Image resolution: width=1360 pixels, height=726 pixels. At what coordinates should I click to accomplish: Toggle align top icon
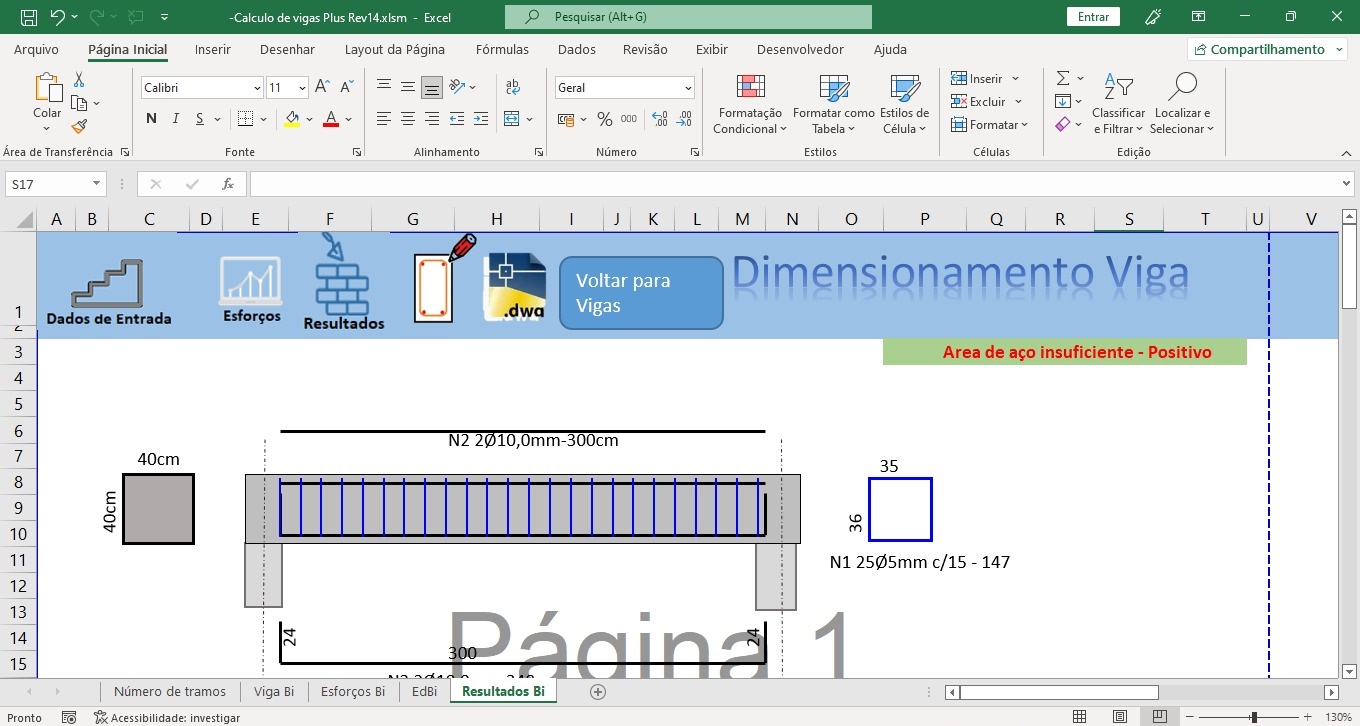pyautogui.click(x=383, y=87)
